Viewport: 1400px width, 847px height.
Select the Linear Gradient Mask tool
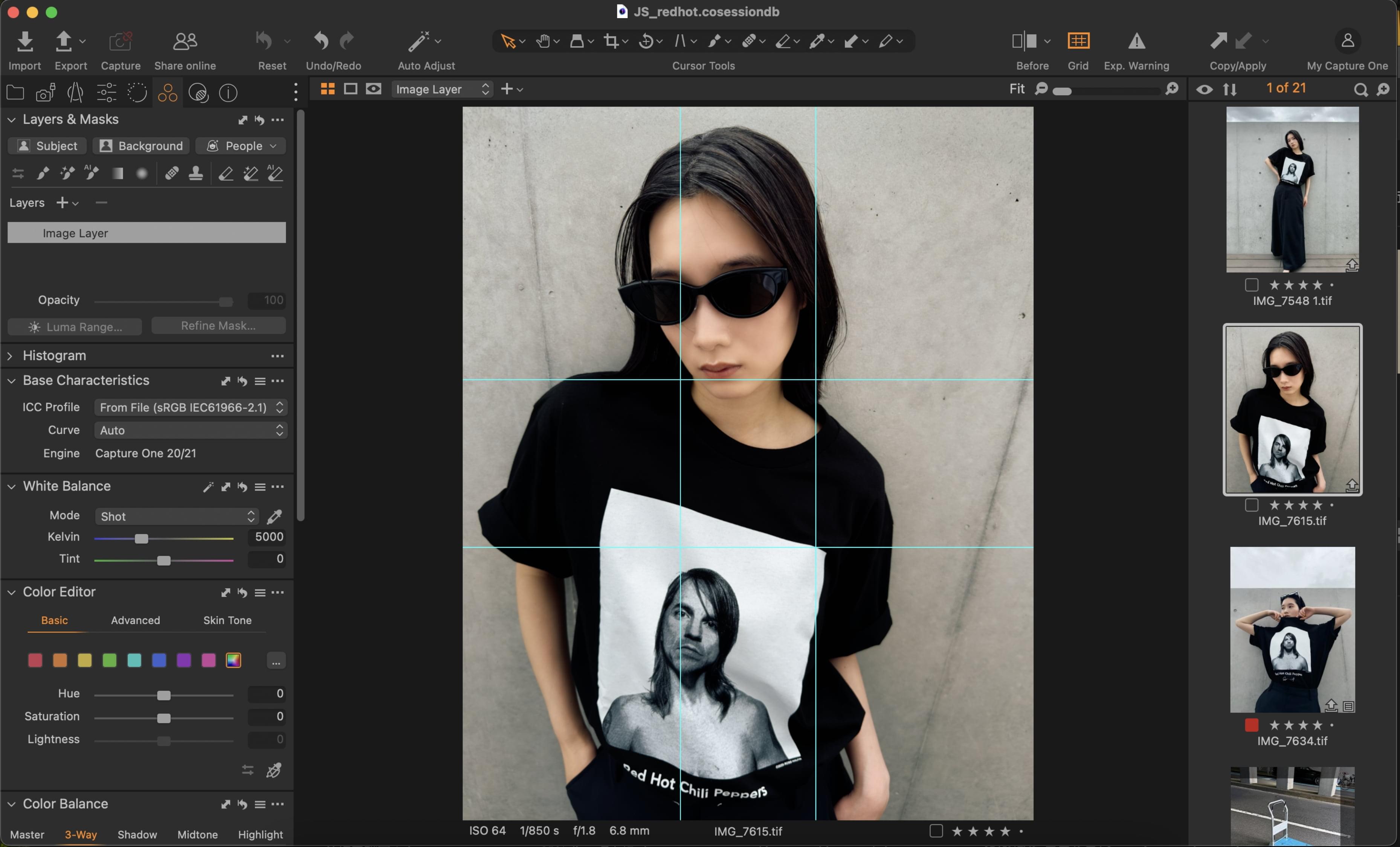[x=117, y=173]
